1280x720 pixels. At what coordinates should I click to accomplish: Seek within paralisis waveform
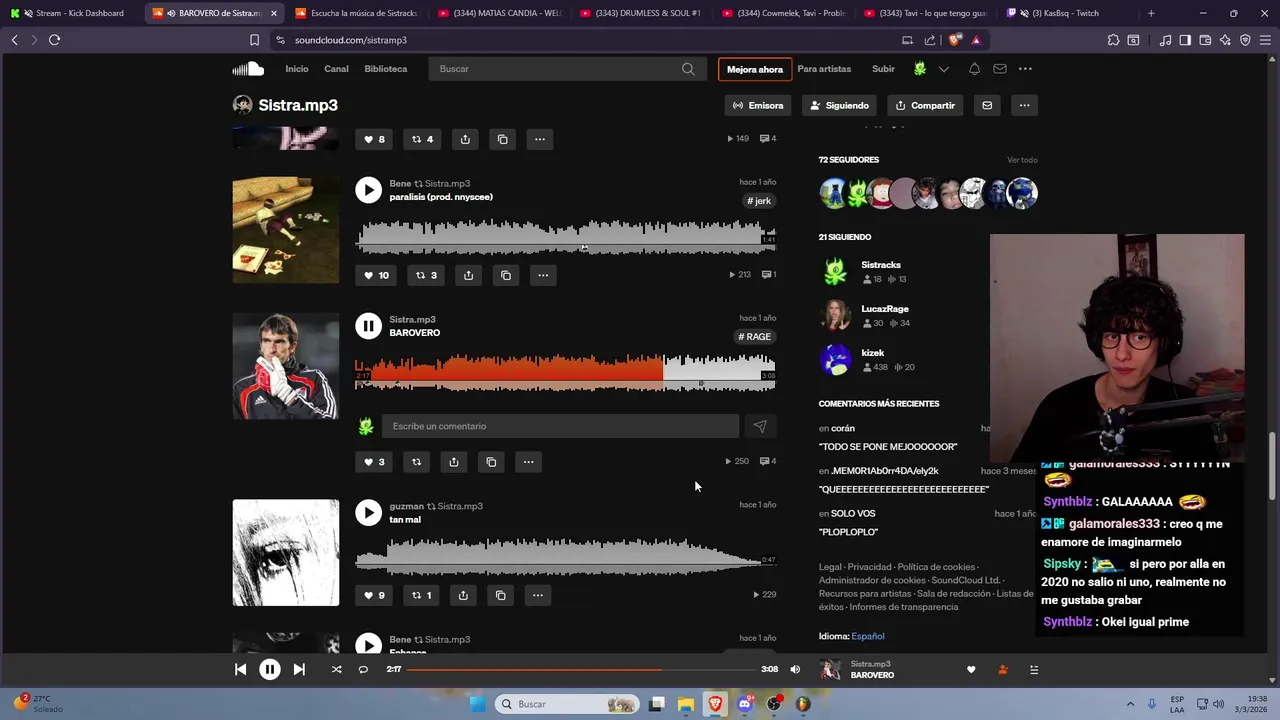(x=565, y=237)
